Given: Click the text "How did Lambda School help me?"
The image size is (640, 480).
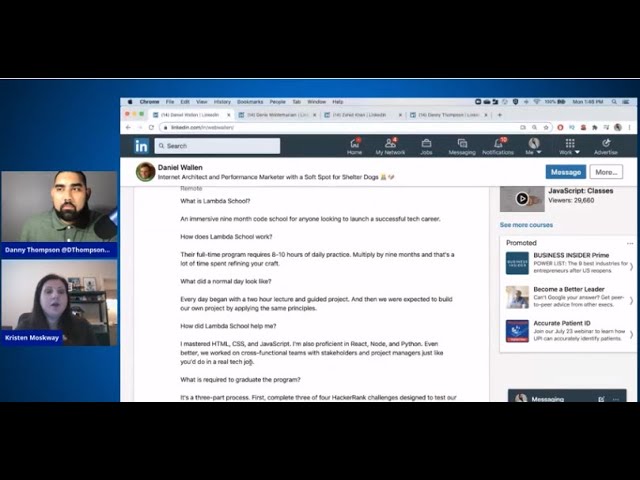Looking at the screenshot, I should 228,326.
